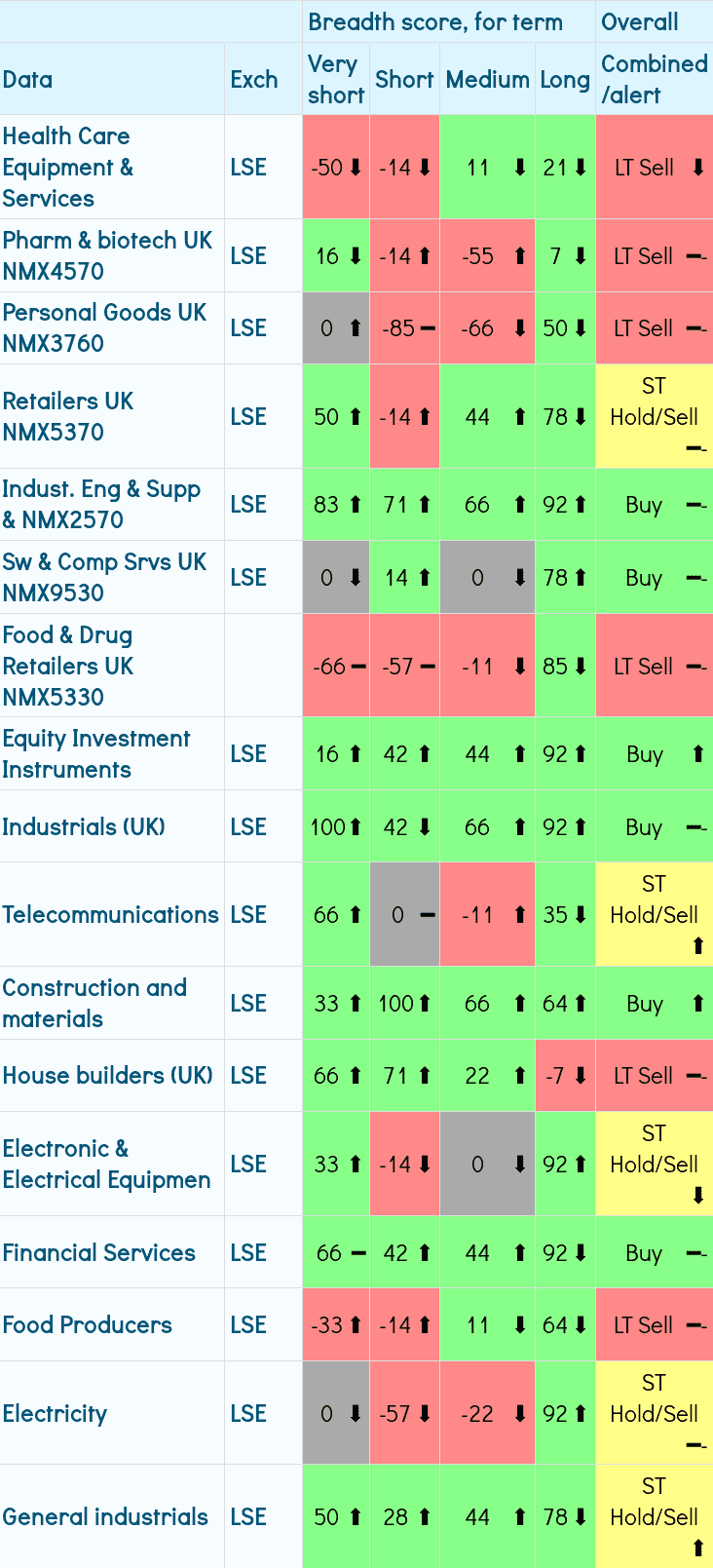Sort by the Medium column header

click(487, 79)
